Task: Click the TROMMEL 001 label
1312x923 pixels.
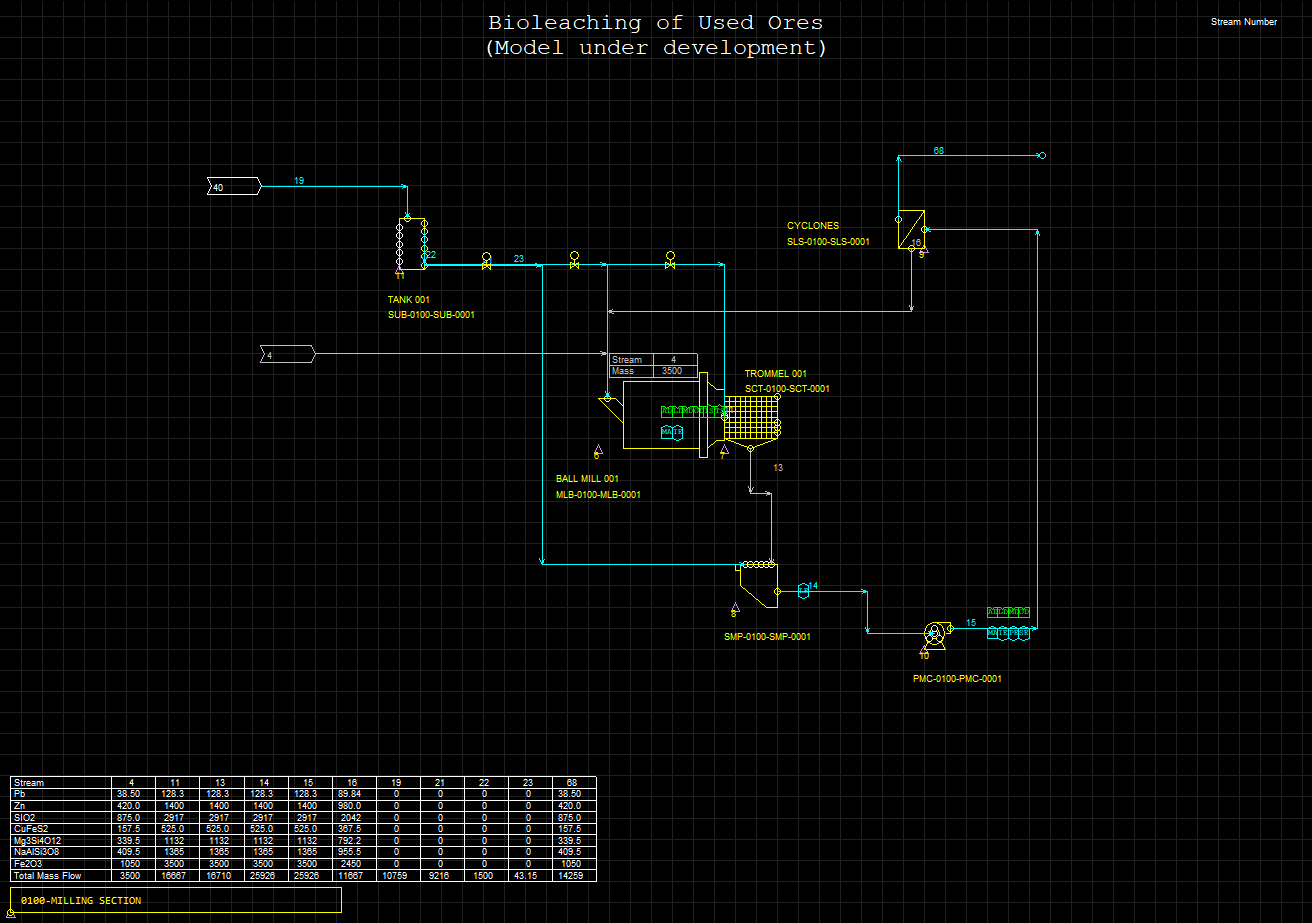Action: pyautogui.click(x=776, y=374)
